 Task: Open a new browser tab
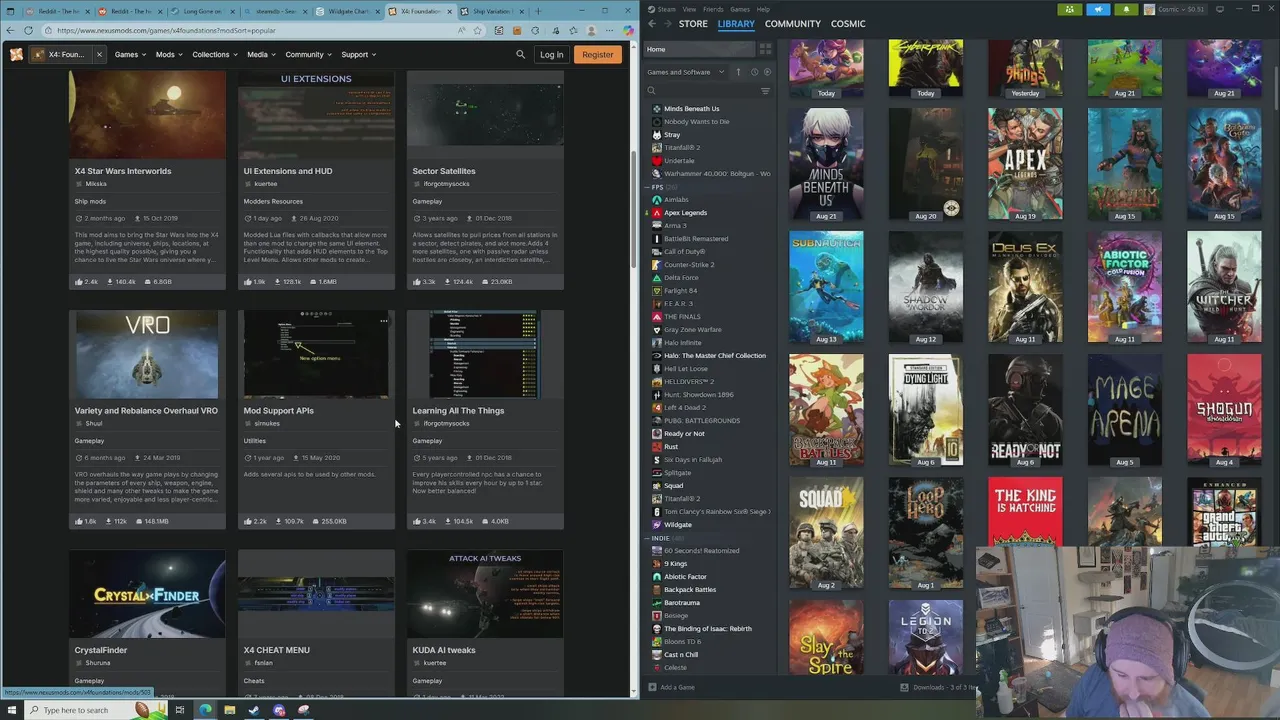(538, 11)
